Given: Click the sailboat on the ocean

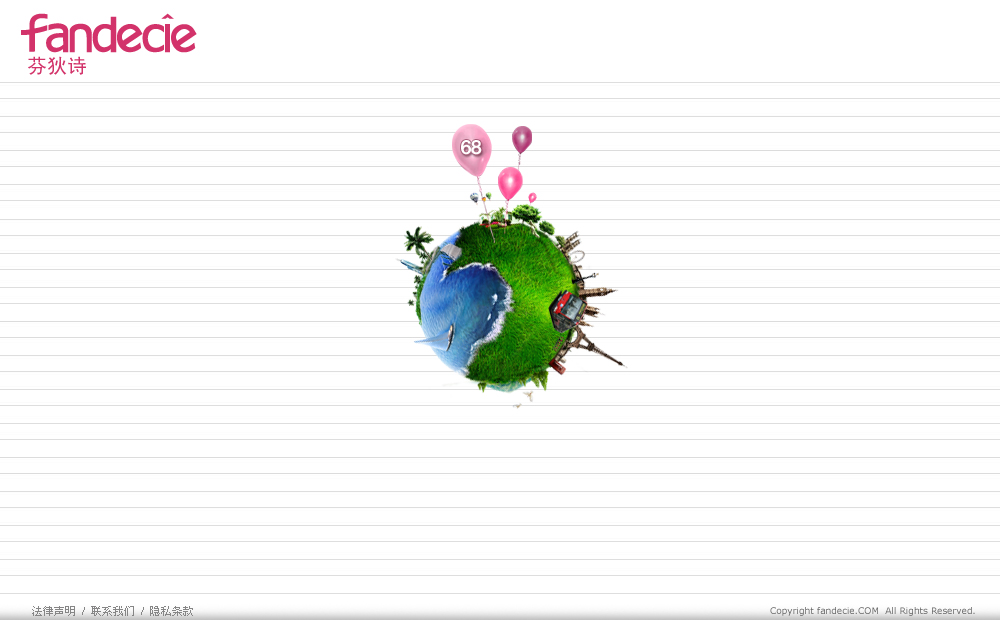Looking at the screenshot, I should click(436, 337).
